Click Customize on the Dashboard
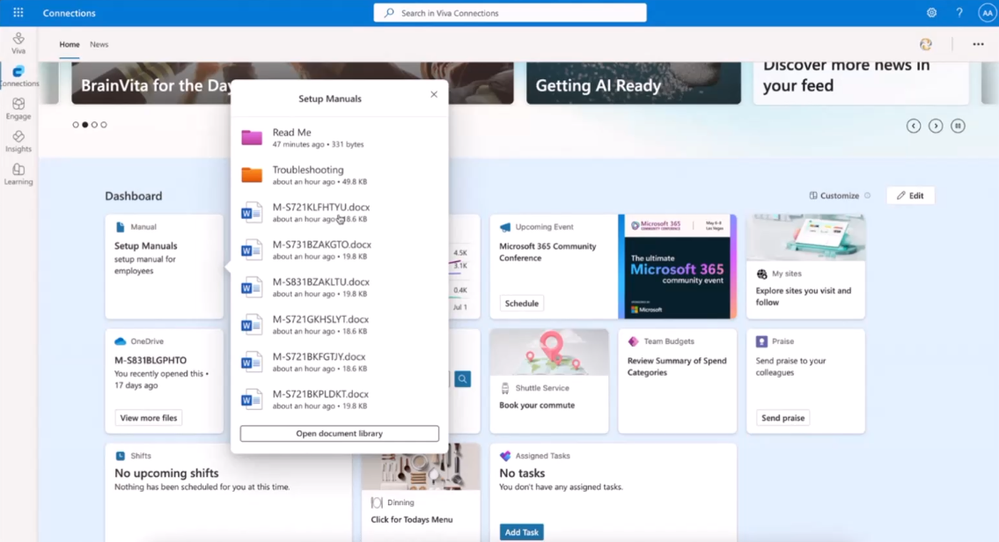 pyautogui.click(x=834, y=196)
